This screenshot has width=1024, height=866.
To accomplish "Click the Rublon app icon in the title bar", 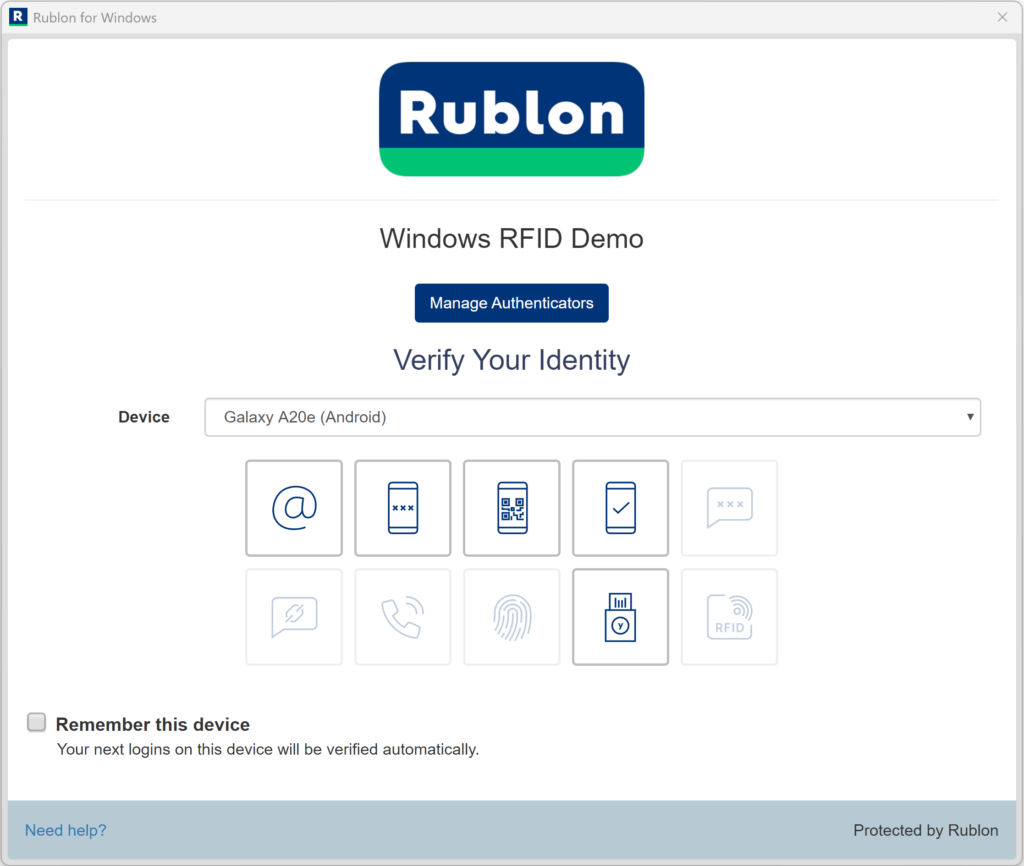I will click(17, 17).
